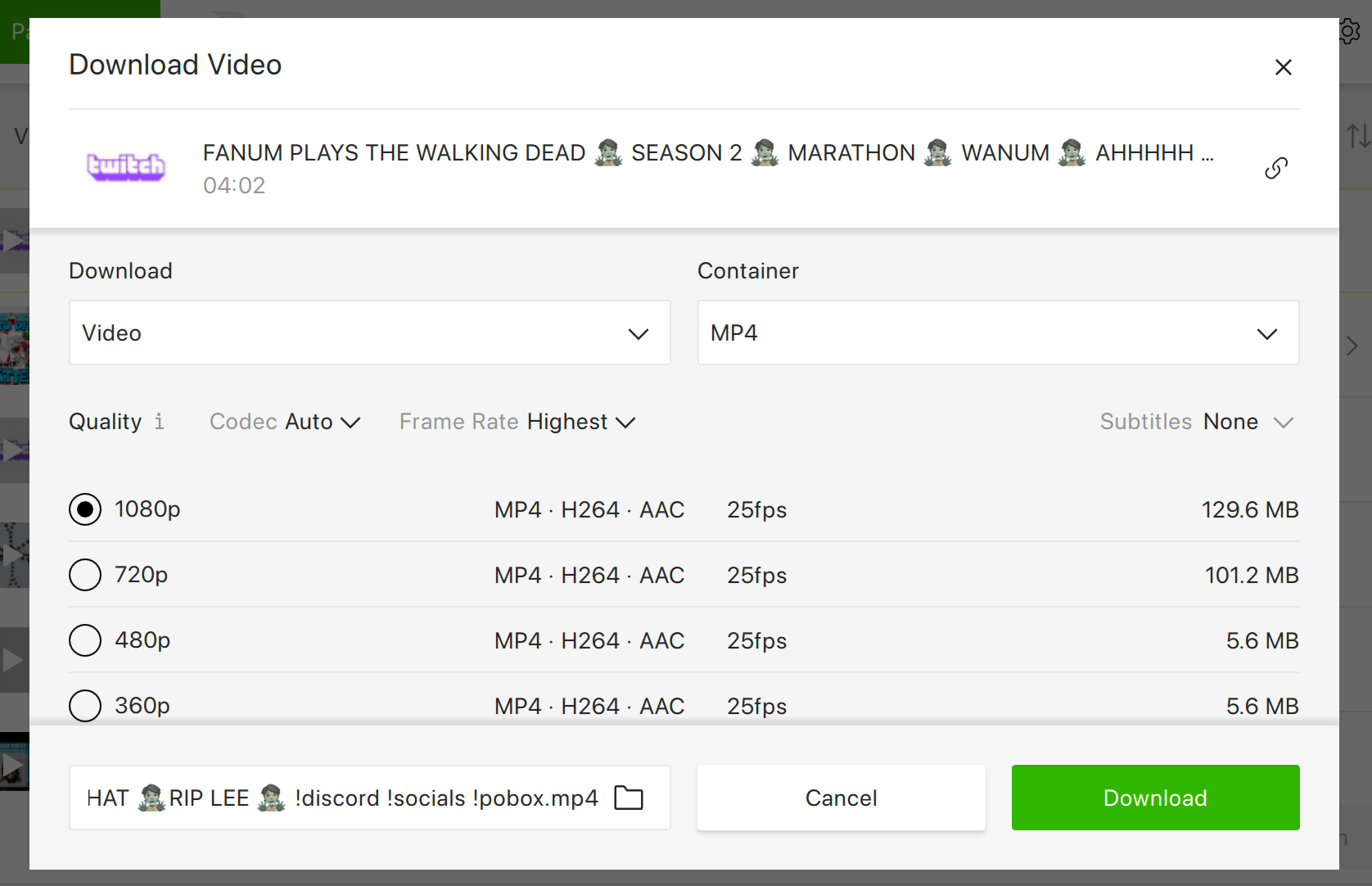Select the 360p quality radio button
1372x886 pixels.
[x=85, y=706]
